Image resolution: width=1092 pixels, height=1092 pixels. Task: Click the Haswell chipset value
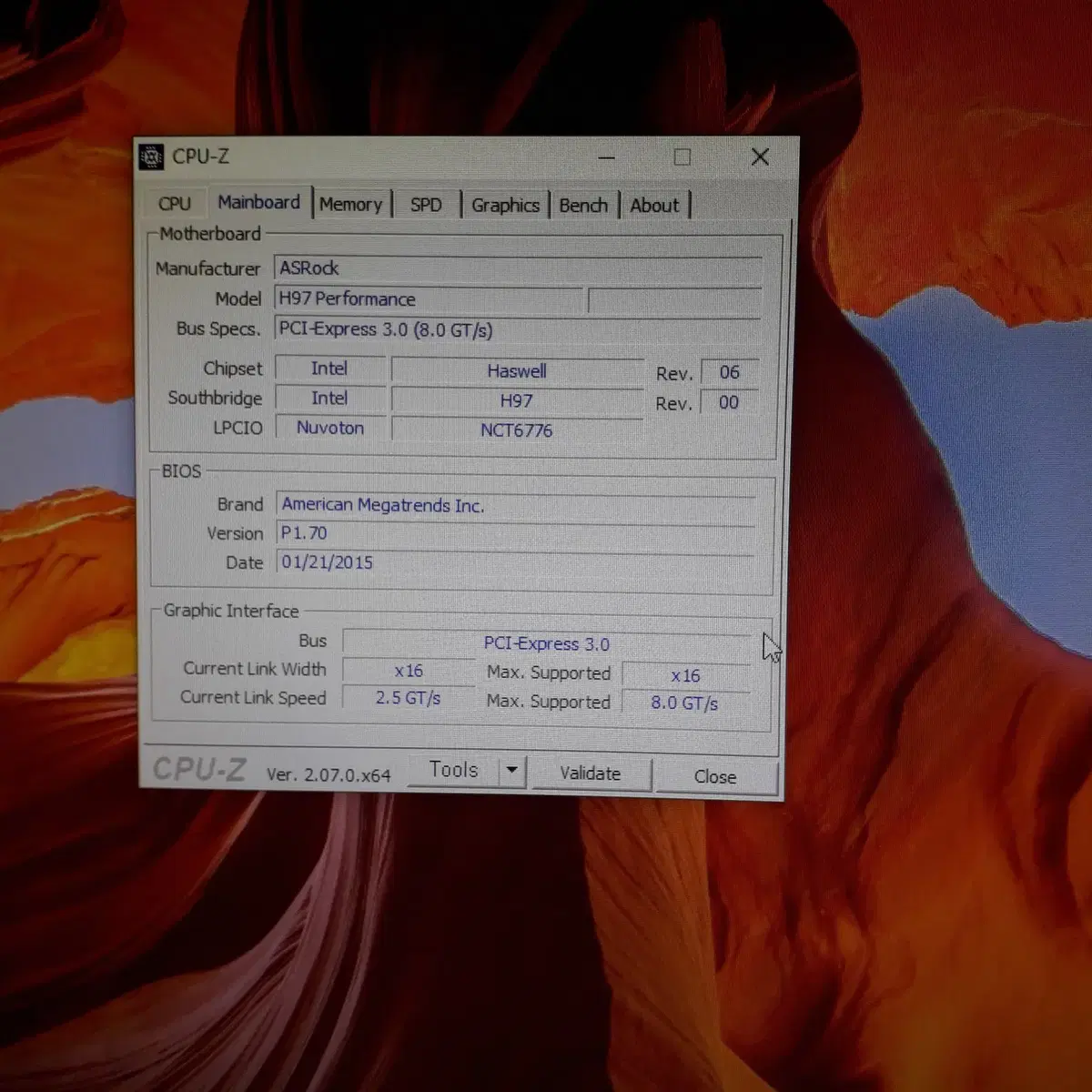coord(517,371)
